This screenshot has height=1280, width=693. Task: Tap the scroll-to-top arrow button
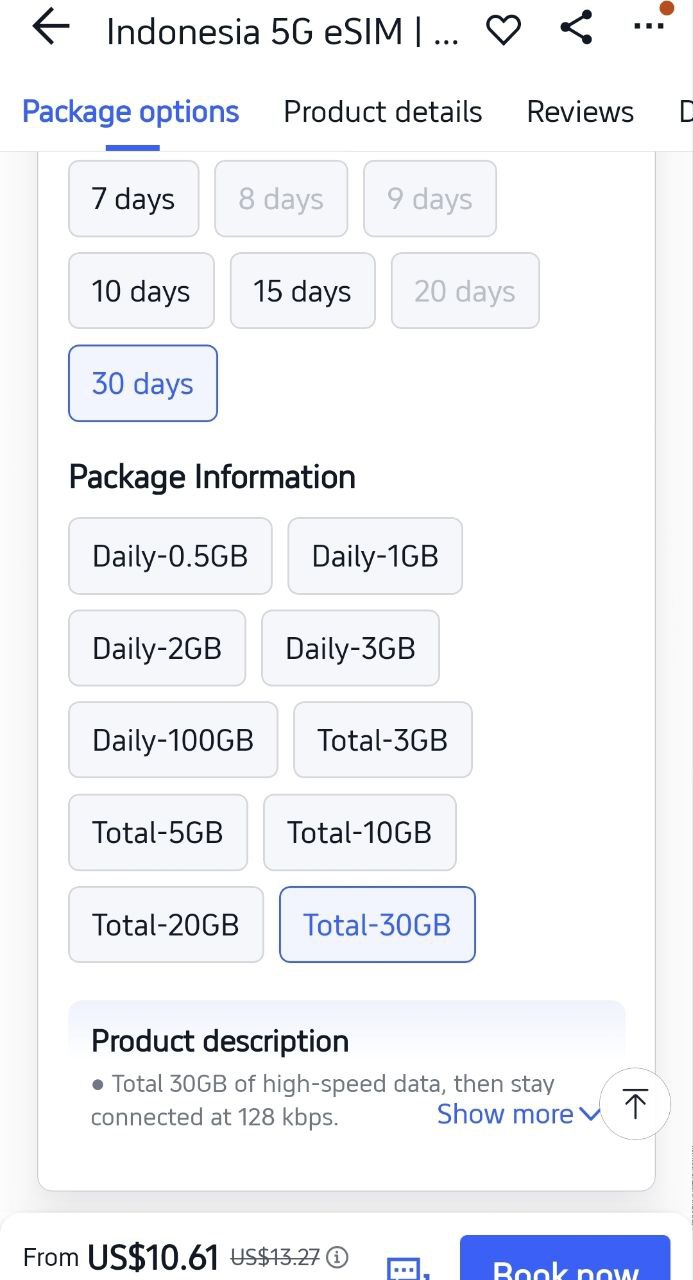click(635, 1104)
